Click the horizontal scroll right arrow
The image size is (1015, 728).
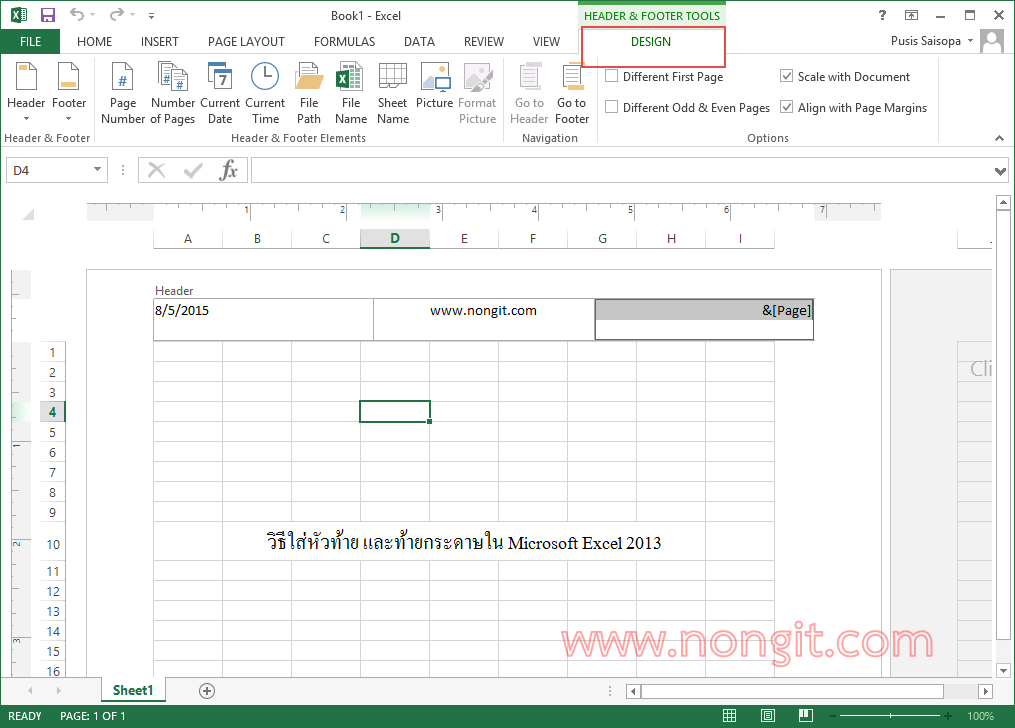[985, 691]
